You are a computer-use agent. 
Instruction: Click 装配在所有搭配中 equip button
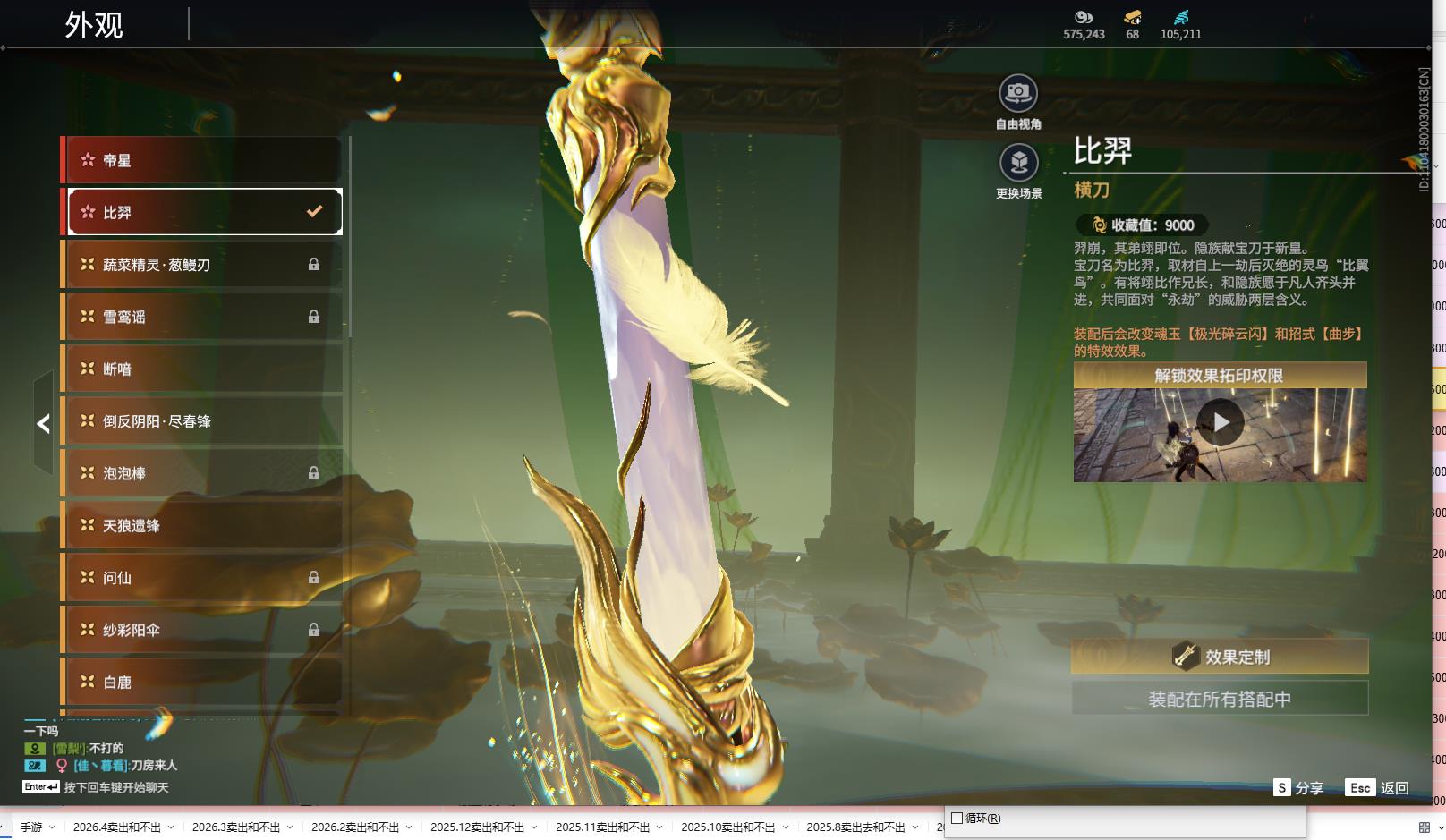pos(1220,699)
